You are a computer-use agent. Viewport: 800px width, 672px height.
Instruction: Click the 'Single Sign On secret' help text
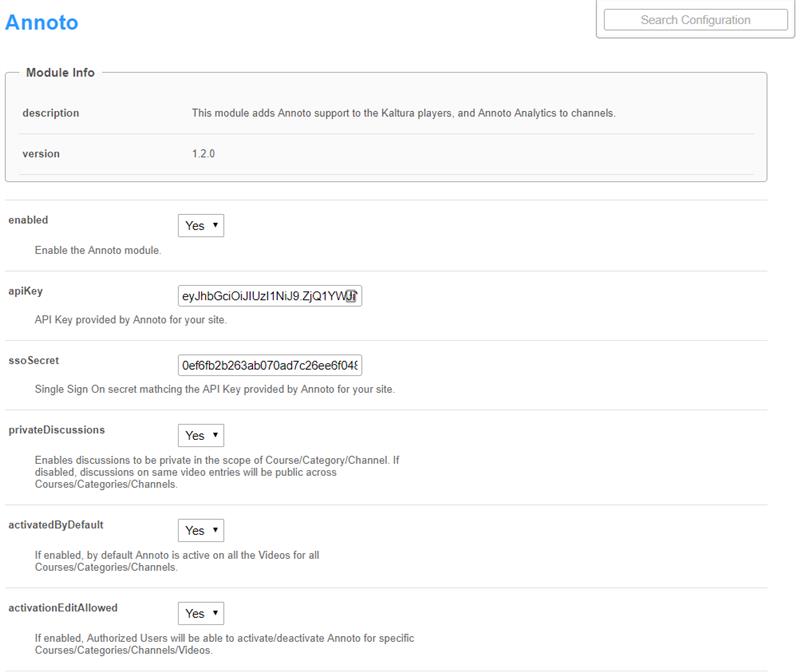point(215,389)
